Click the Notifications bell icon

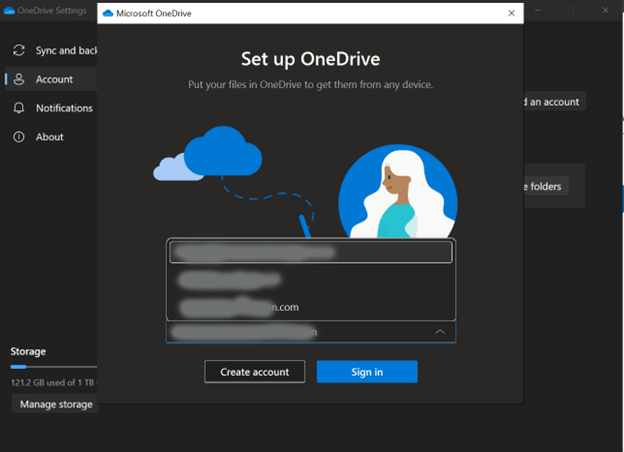[x=19, y=108]
